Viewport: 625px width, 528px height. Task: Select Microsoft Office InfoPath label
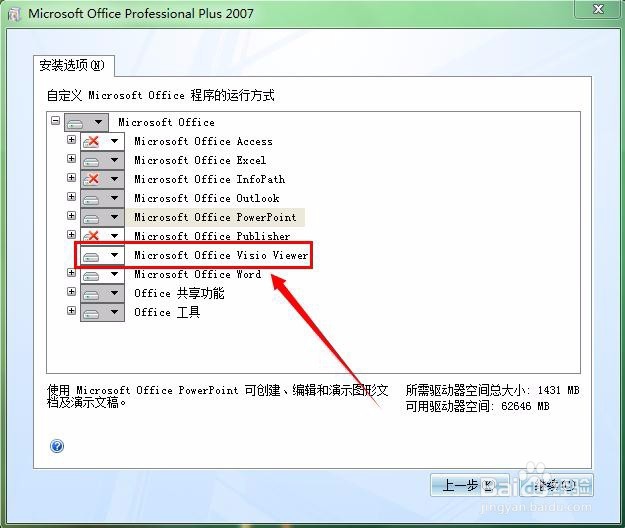210,179
